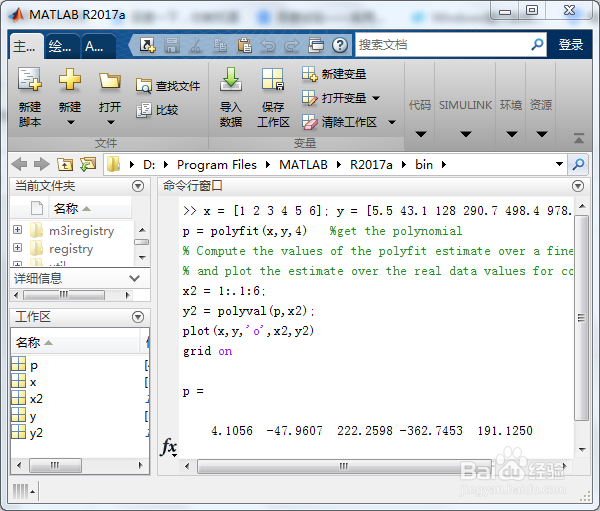Sort workspace by Name (名称) column
This screenshot has height=511, width=600.
tap(75, 342)
